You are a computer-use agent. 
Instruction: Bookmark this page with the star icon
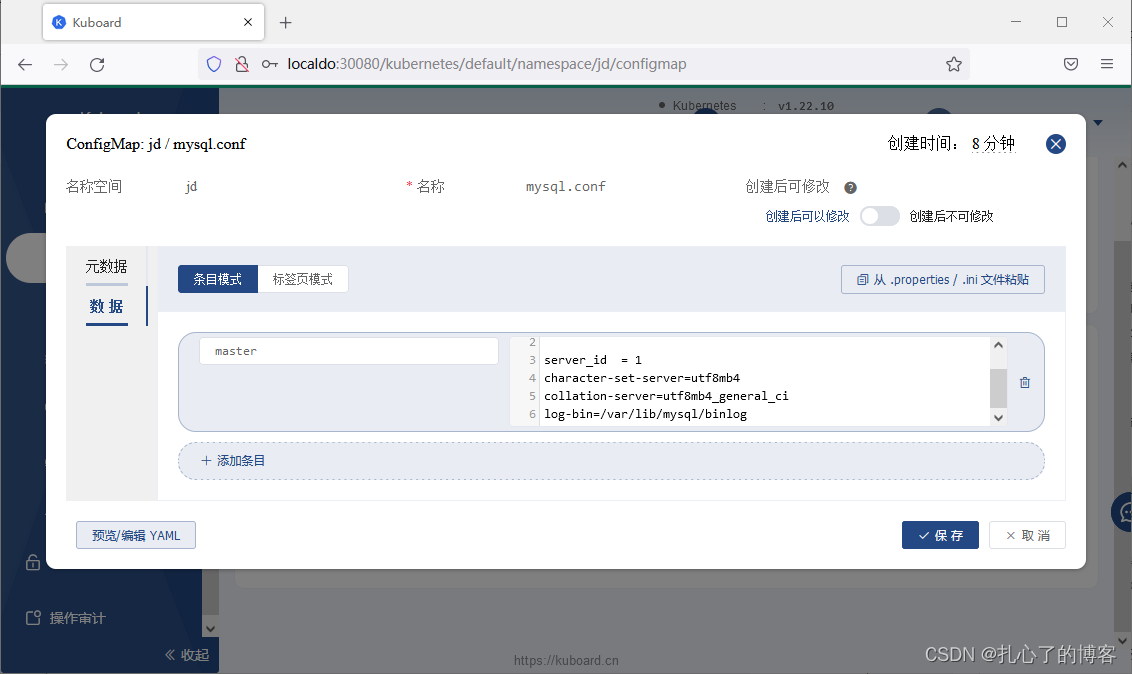[x=954, y=64]
